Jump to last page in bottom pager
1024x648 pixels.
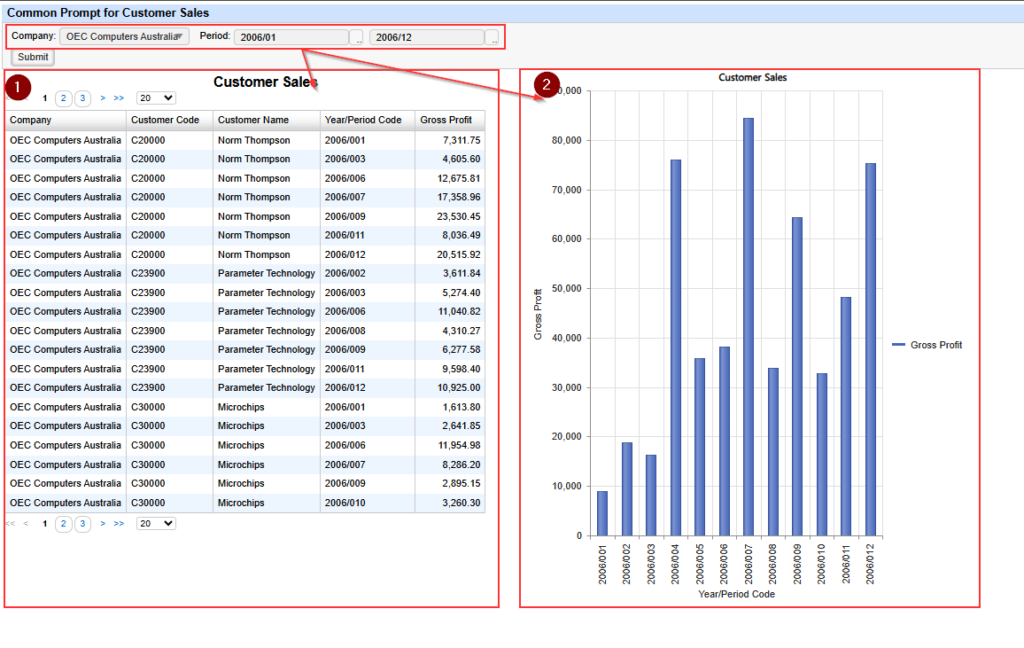(x=118, y=523)
